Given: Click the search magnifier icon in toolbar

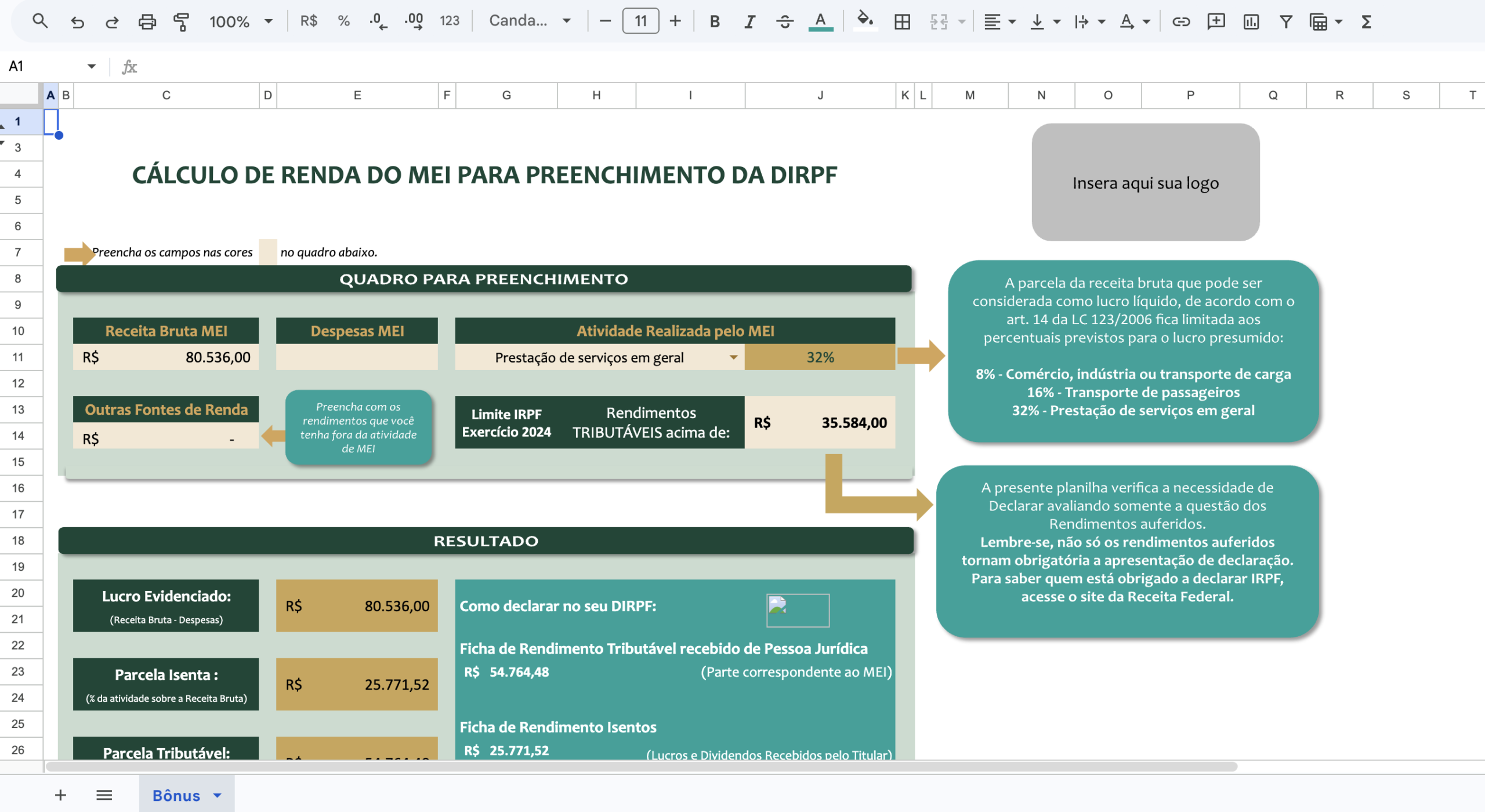Looking at the screenshot, I should (x=39, y=21).
